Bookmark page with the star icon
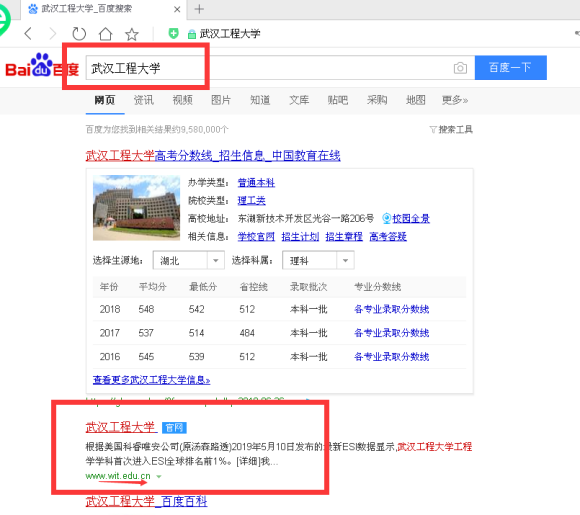This screenshot has height=515, width=580. [132, 34]
